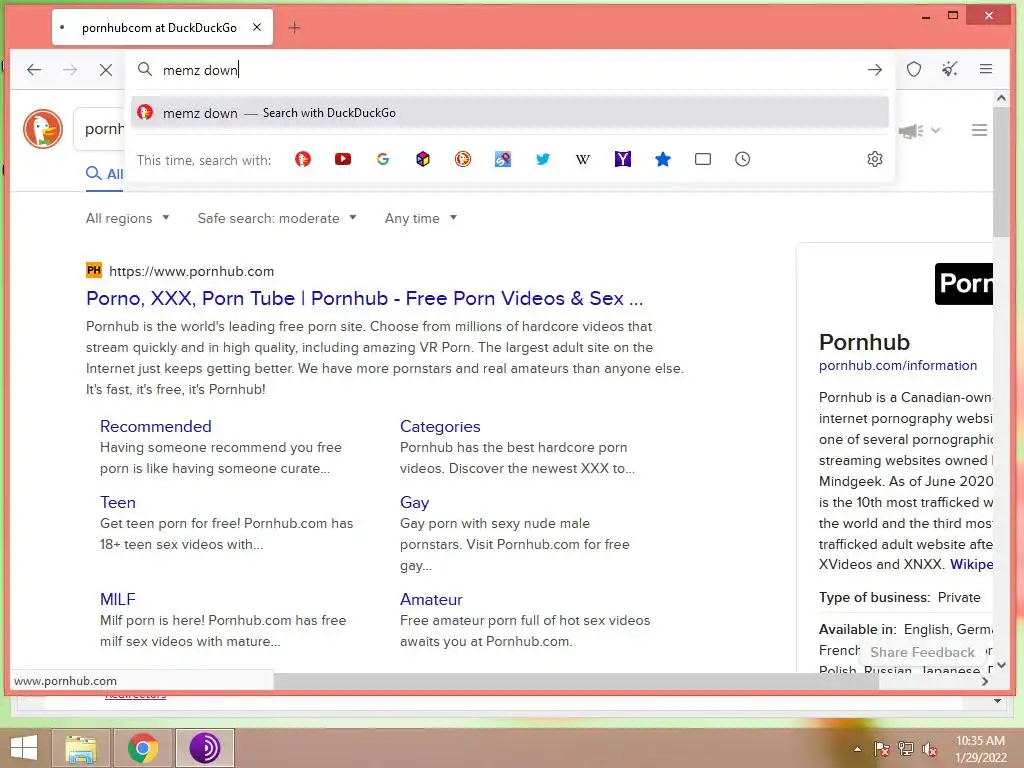Search with the DuckDuckGo onion icon
Viewport: 1024px width, 768px height.
463,159
